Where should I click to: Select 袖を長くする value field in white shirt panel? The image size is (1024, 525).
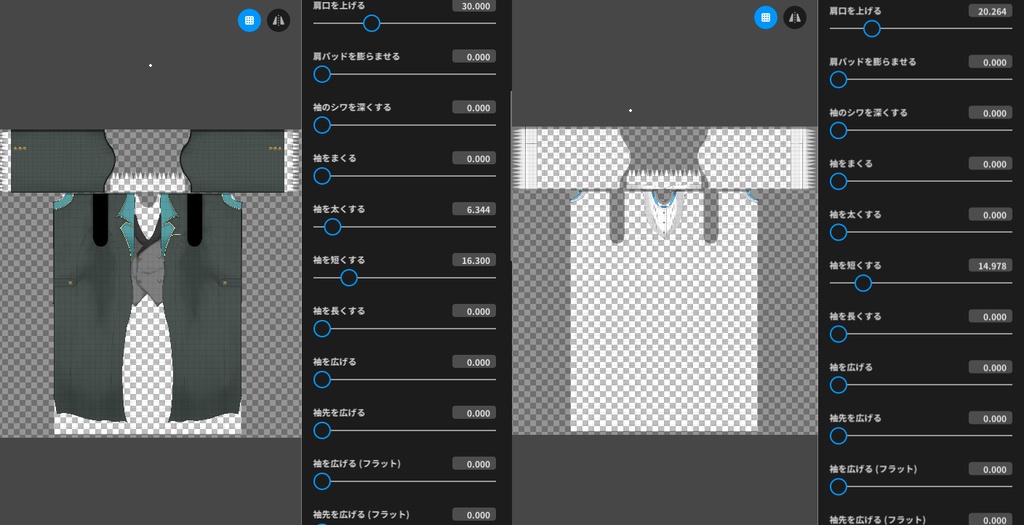coord(991,316)
